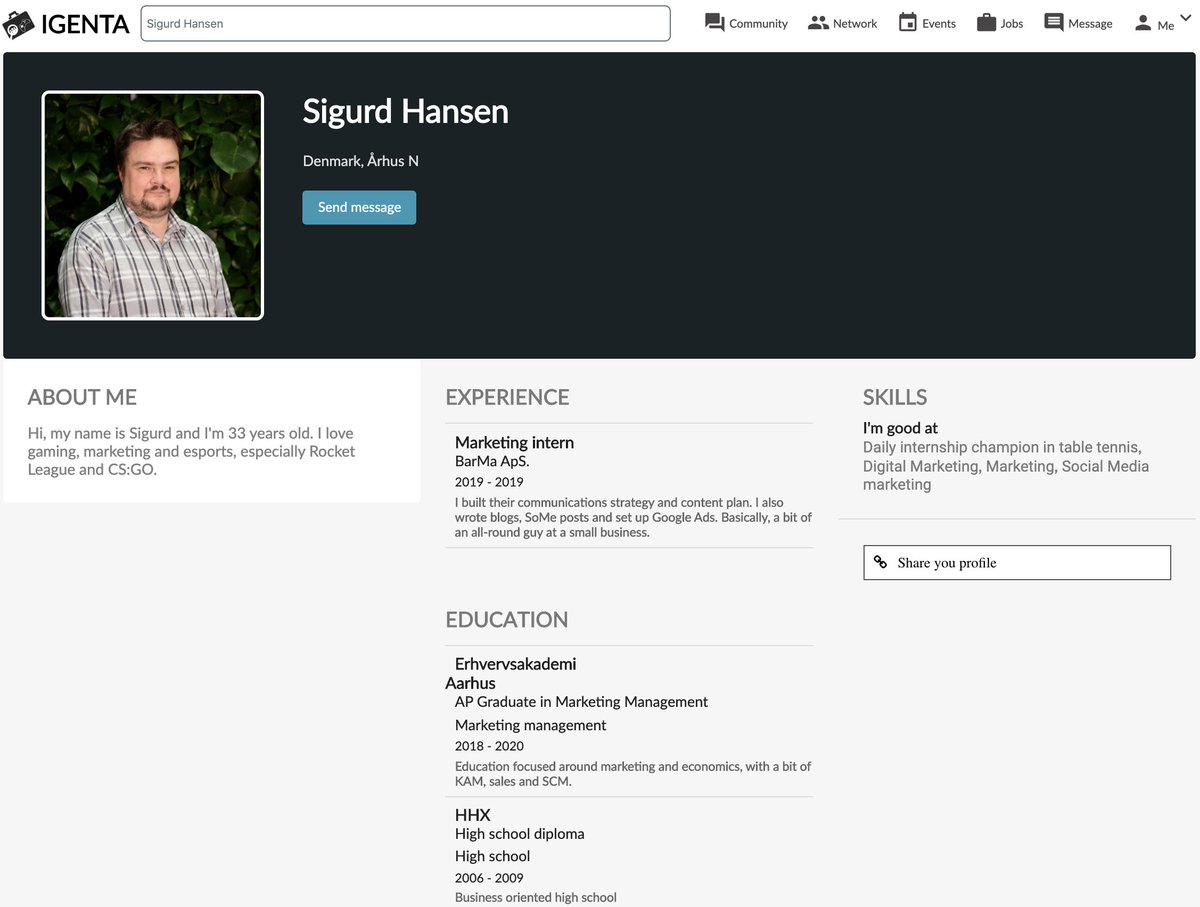
Task: Click the 2018 - 2020 date range
Action: pos(489,746)
